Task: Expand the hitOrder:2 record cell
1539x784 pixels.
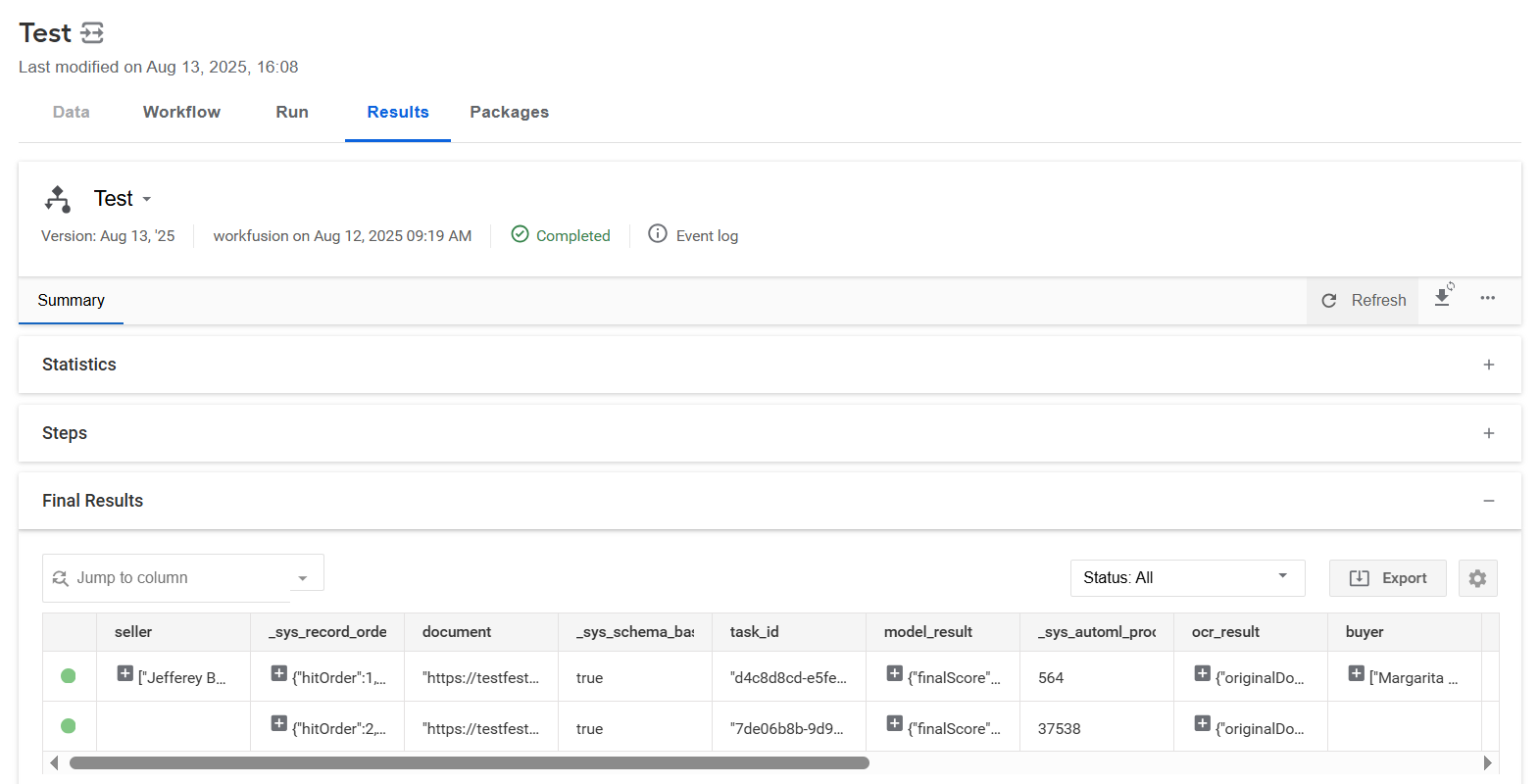Action: [278, 723]
